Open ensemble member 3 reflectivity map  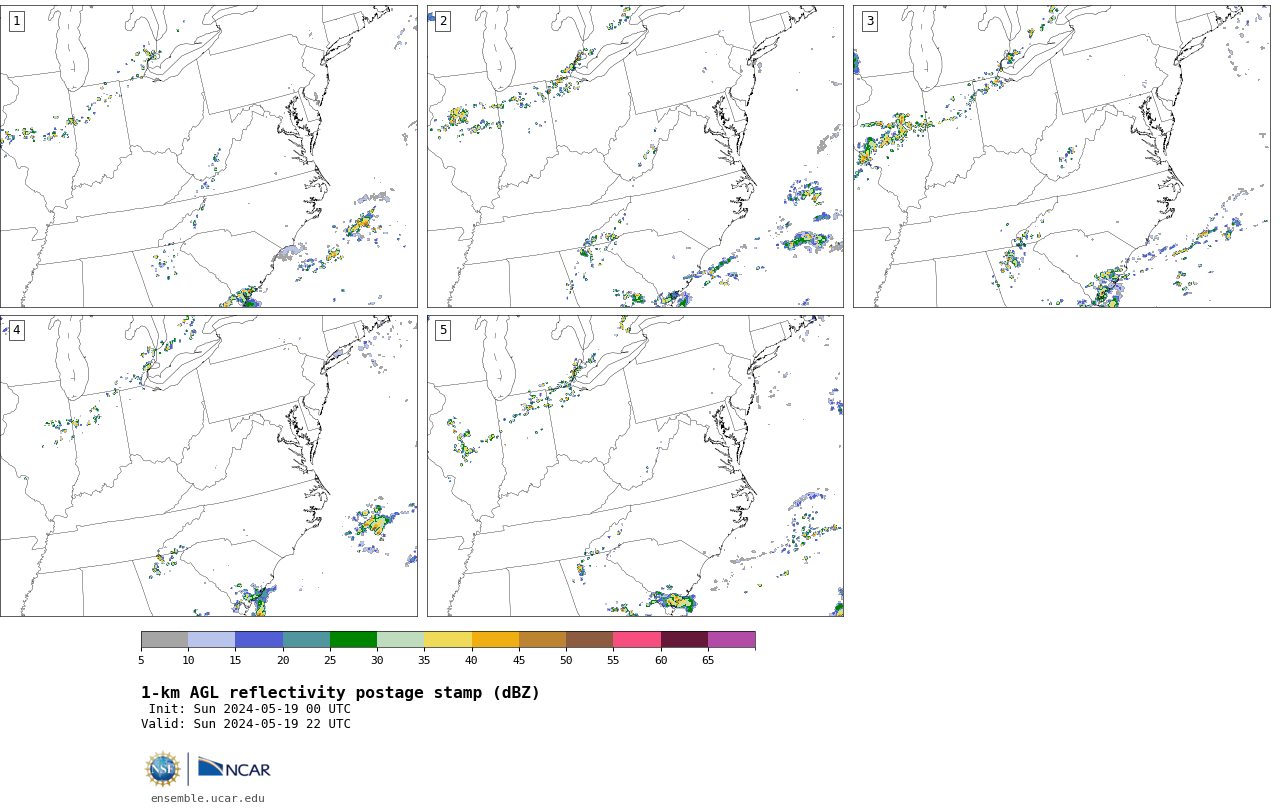1062,156
